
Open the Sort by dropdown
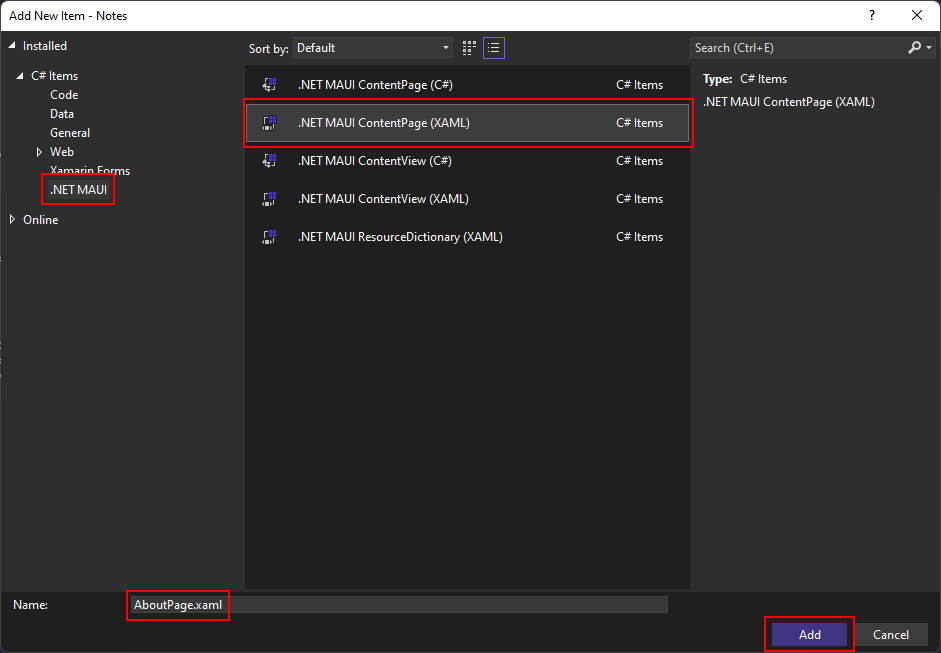(445, 47)
